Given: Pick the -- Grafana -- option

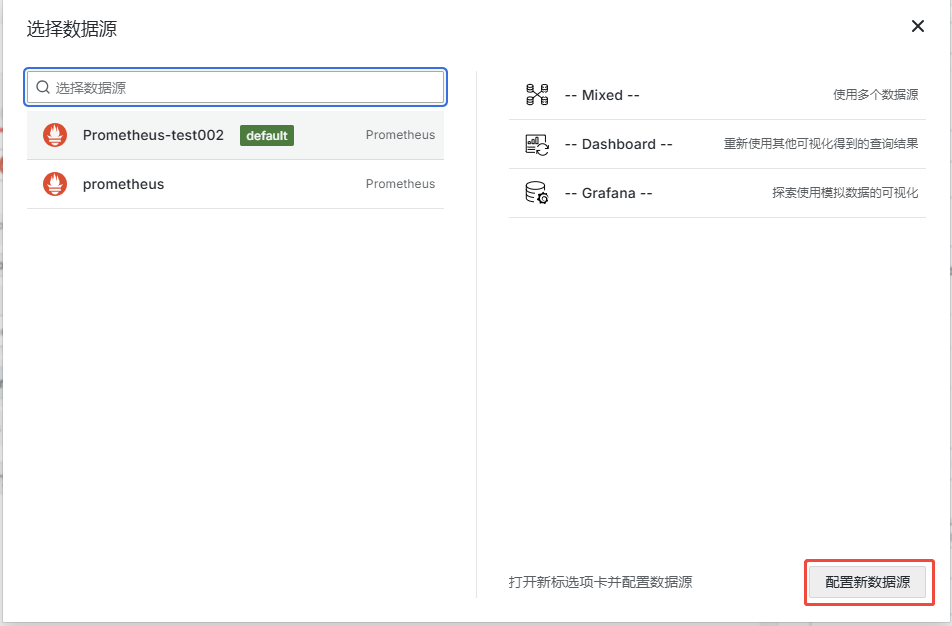Looking at the screenshot, I should click(x=608, y=193).
